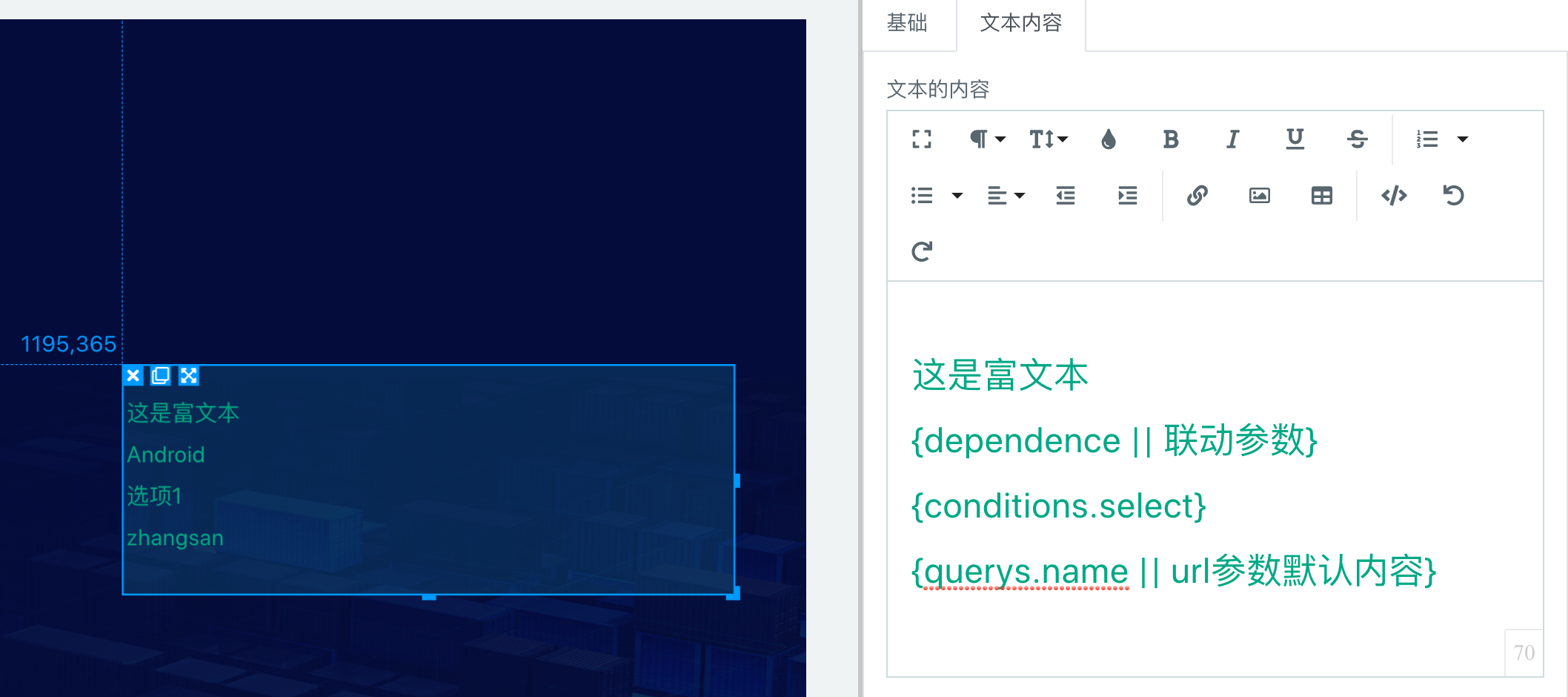This screenshot has width=1568, height=697.
Task: Click 'zhangsan' text on the canvas
Action: [x=175, y=538]
